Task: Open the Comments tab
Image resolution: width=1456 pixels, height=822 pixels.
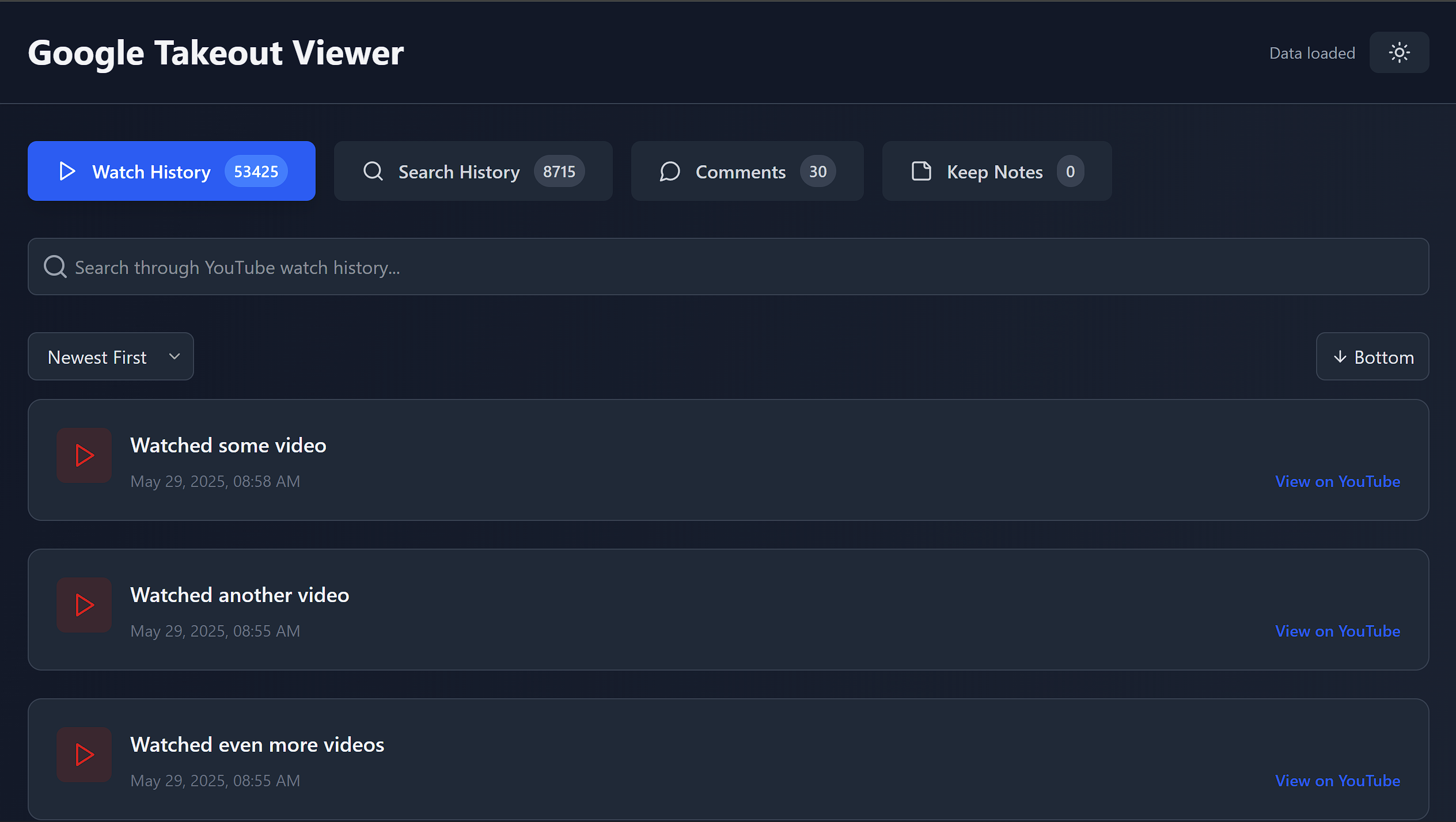Action: pos(747,172)
